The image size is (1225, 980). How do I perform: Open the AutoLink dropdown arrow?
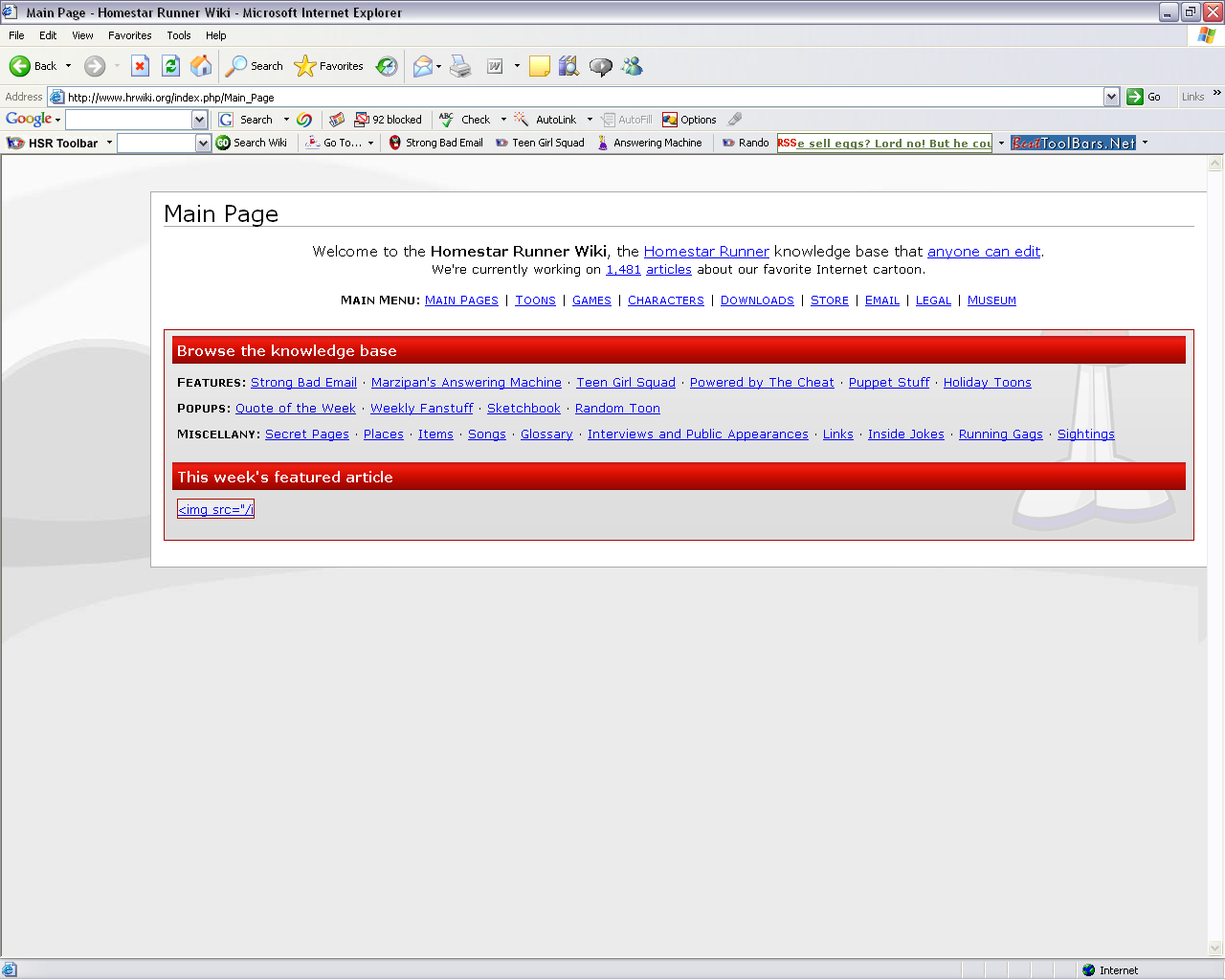tap(590, 120)
